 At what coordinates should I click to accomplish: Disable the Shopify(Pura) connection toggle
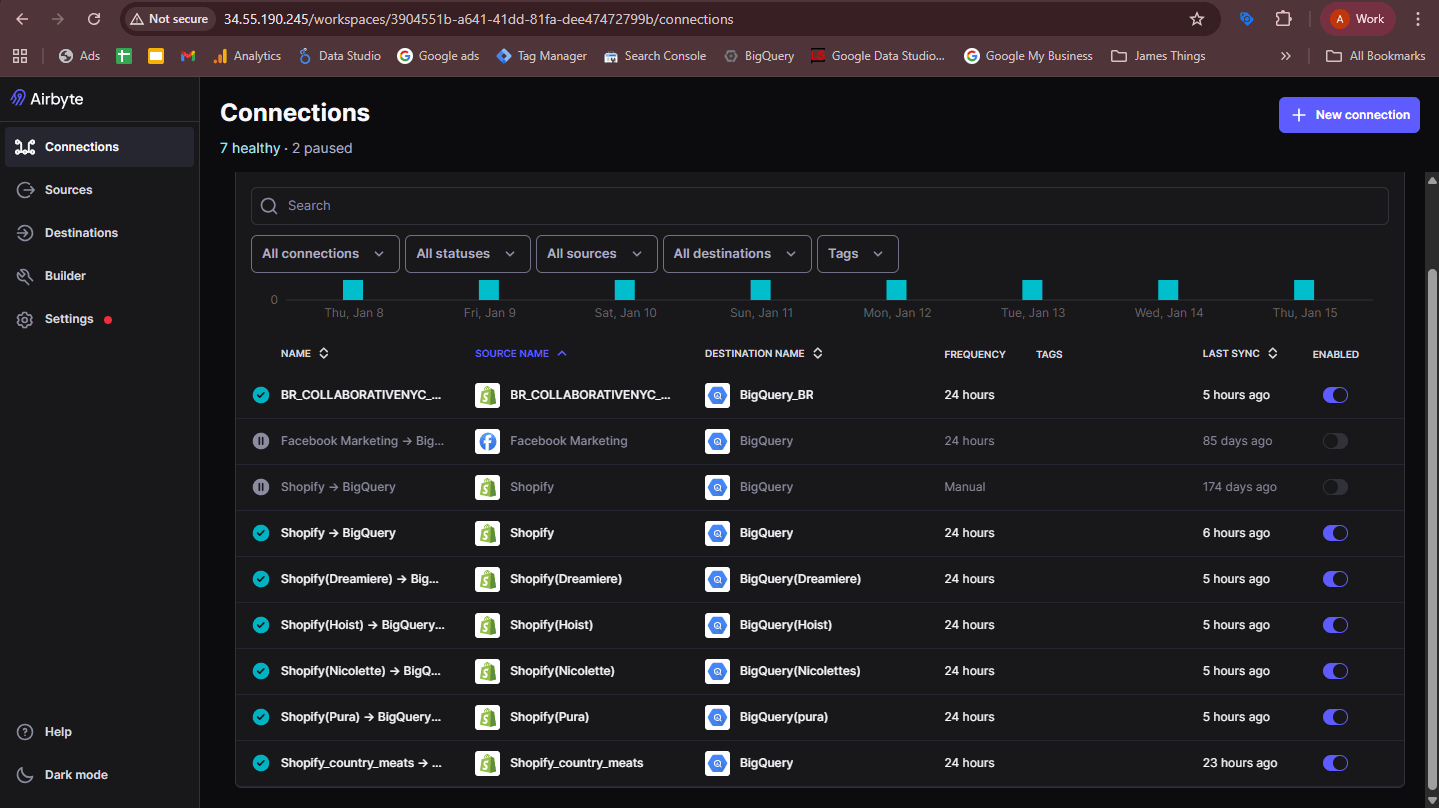click(x=1335, y=717)
